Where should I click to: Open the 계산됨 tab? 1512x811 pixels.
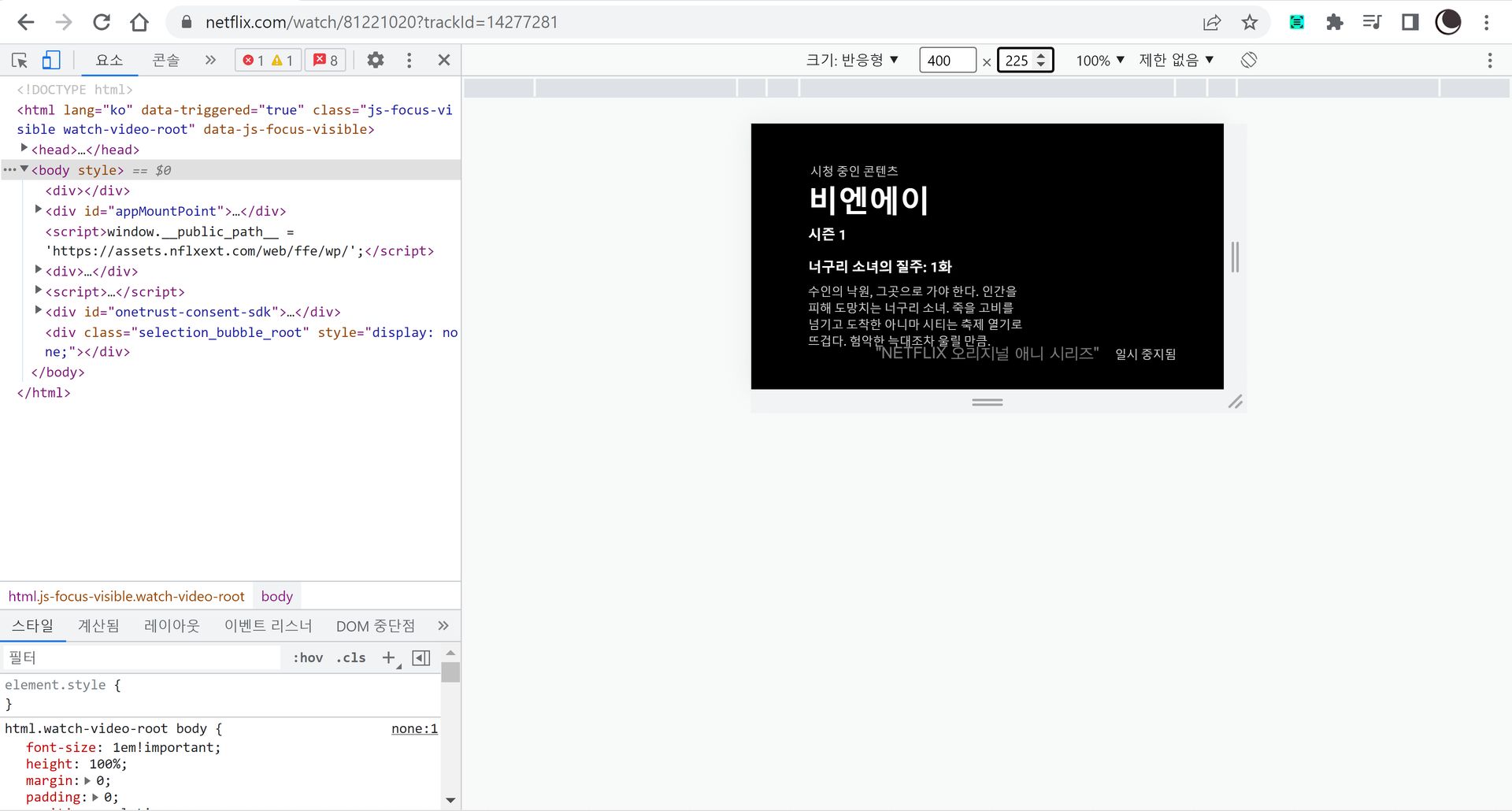[x=98, y=625]
